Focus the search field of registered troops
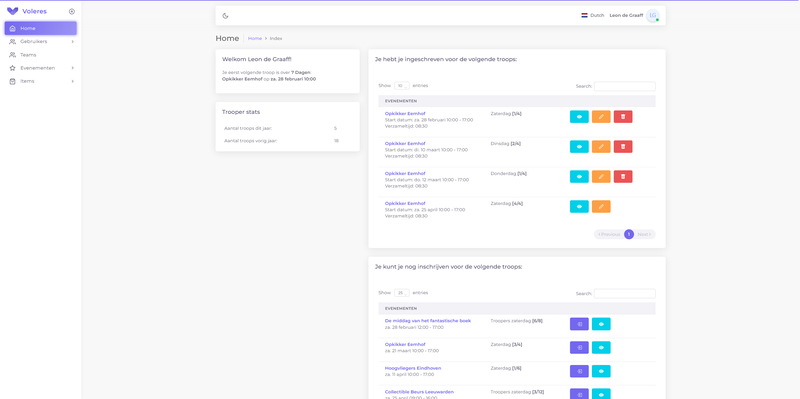 (x=624, y=86)
